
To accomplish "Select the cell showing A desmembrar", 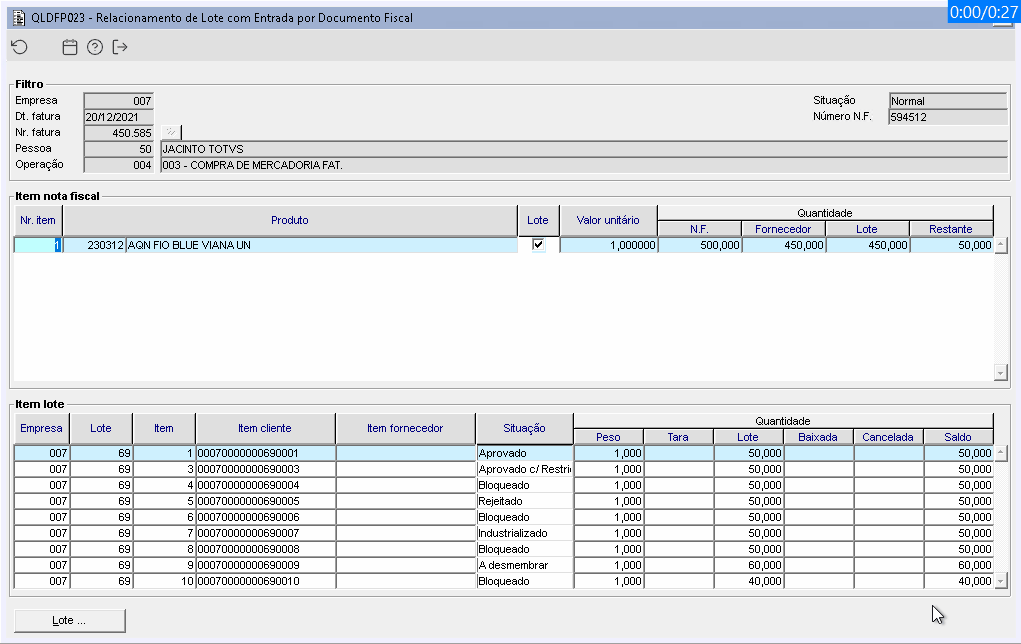I will (x=524, y=565).
